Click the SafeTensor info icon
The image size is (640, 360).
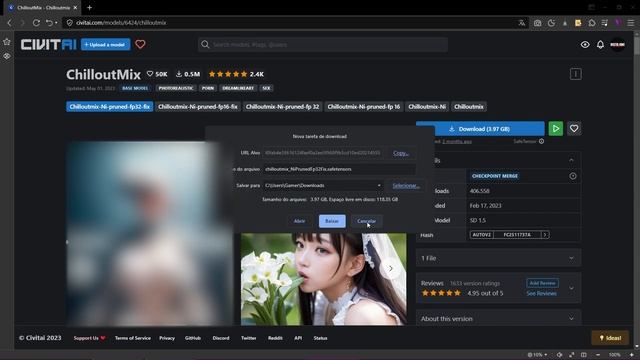click(x=542, y=141)
